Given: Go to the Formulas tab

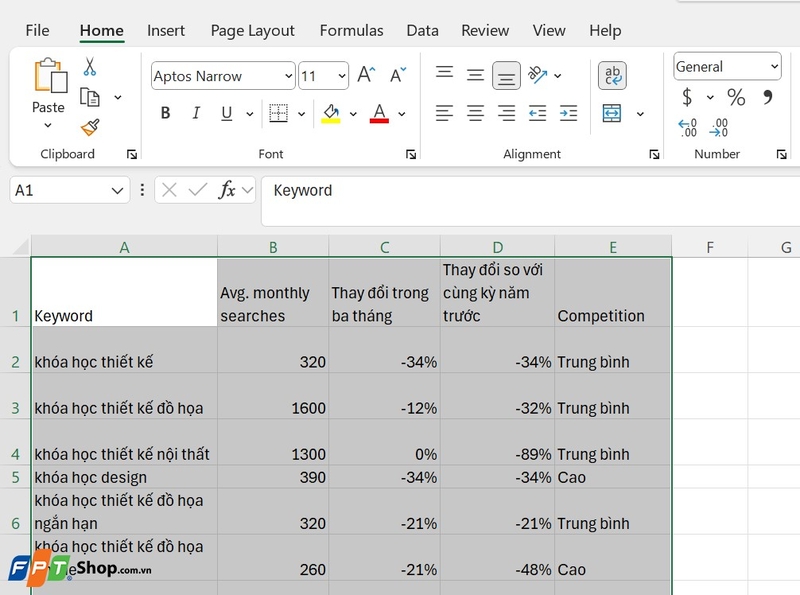Looking at the screenshot, I should click(x=352, y=31).
